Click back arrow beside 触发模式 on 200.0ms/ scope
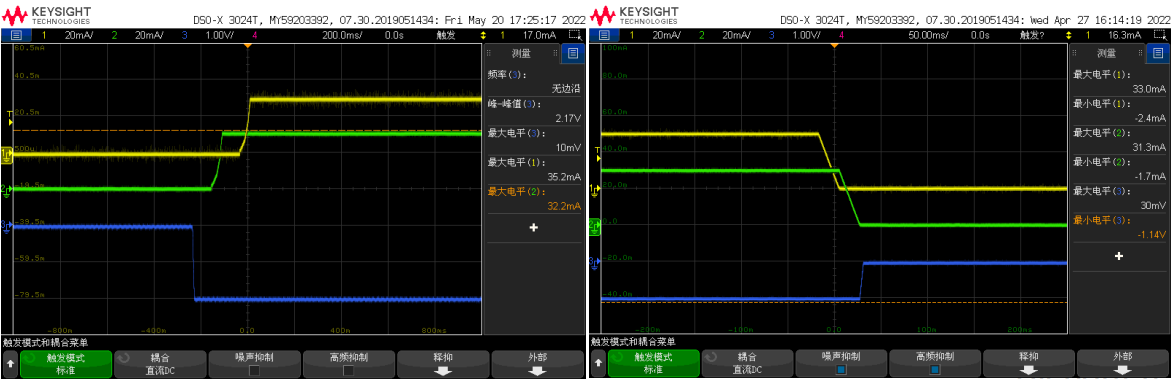This screenshot has height=379, width=1171. tap(10, 363)
